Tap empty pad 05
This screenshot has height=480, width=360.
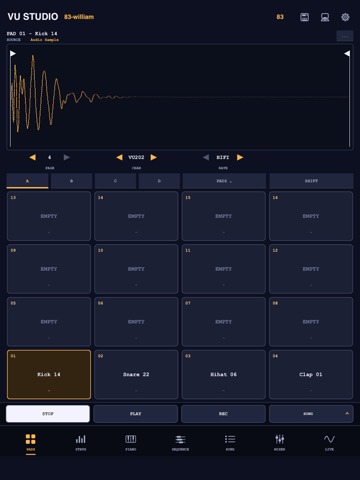click(x=49, y=322)
